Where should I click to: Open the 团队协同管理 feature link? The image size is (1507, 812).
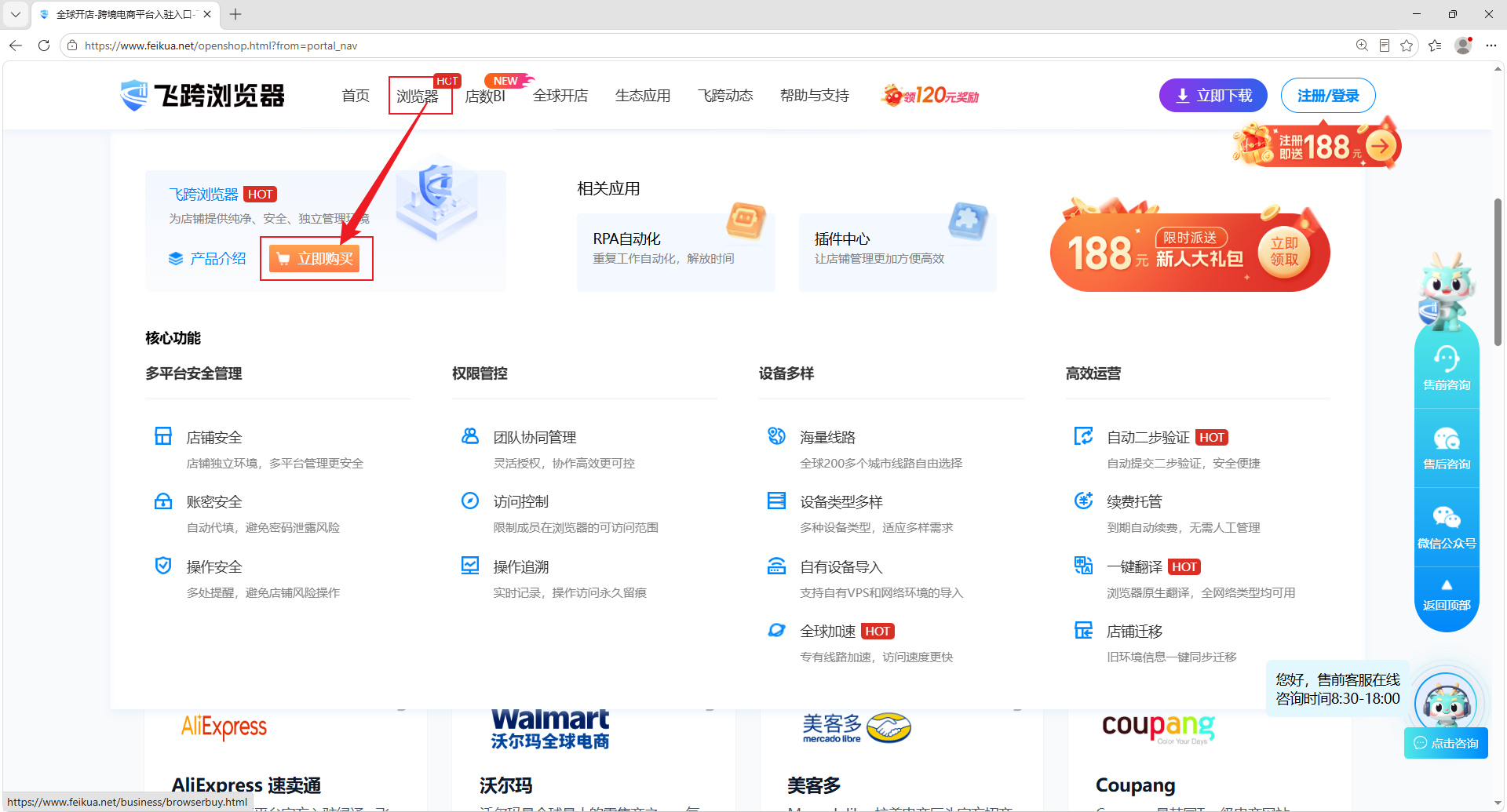point(535,438)
